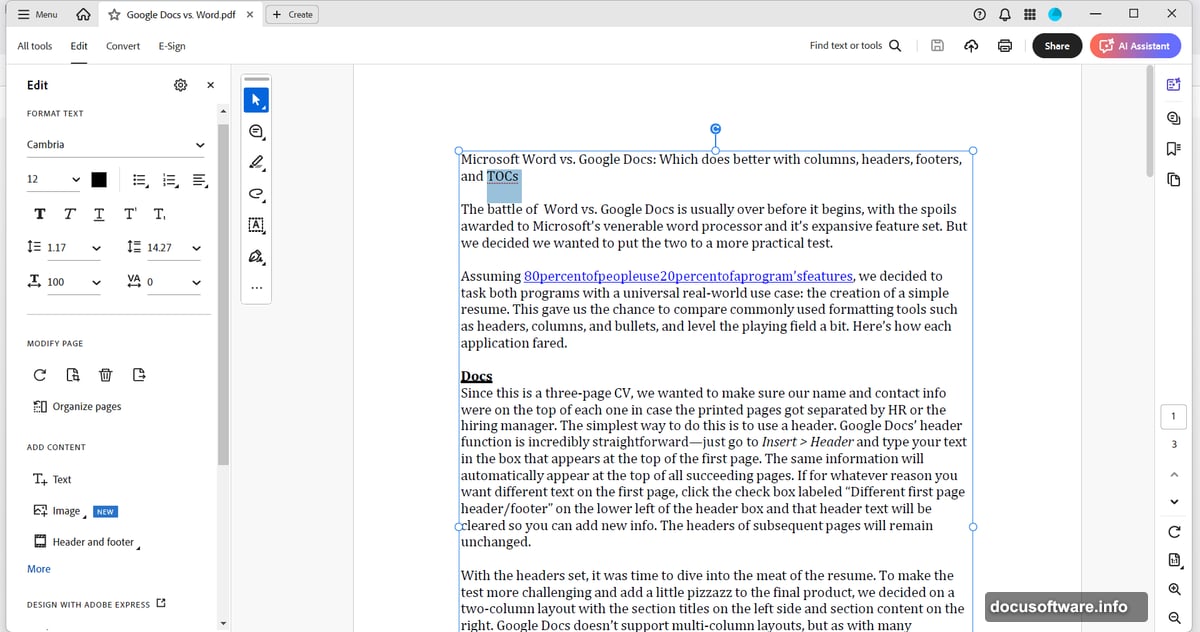1200x632 pixels.
Task: Toggle underline text formatting
Action: point(99,214)
